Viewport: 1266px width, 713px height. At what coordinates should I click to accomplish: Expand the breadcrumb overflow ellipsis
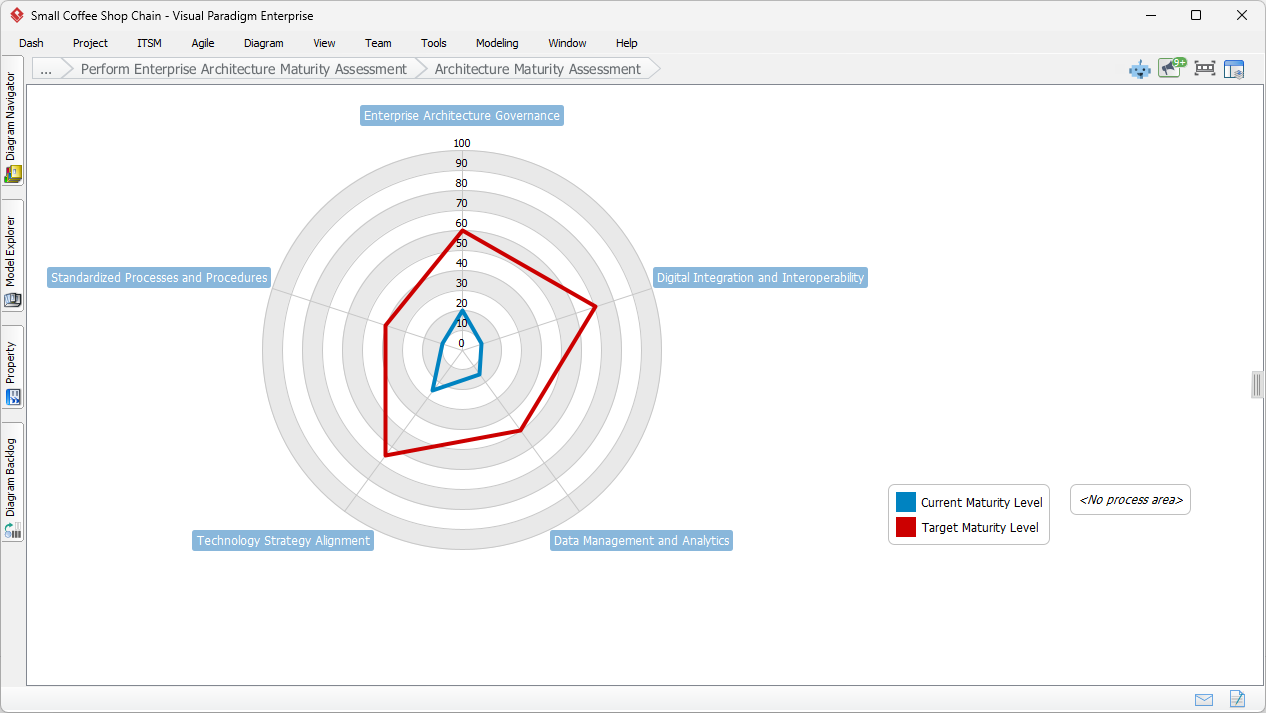coord(46,69)
